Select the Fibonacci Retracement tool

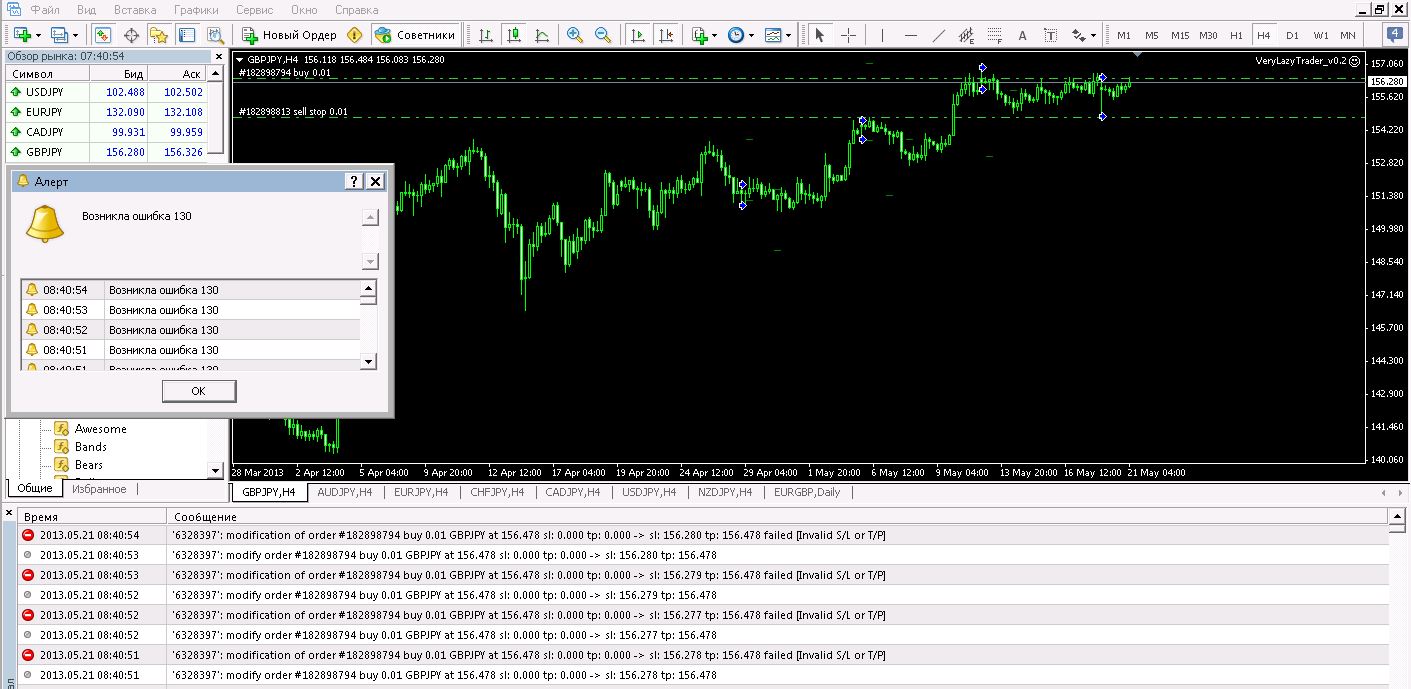[x=994, y=35]
